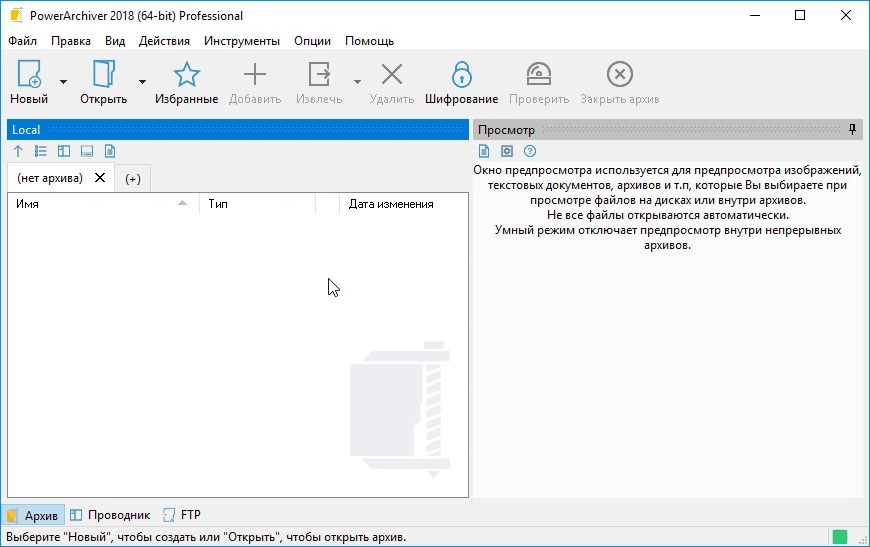Image resolution: width=870 pixels, height=547 pixels.
Task: Open the Шифрование lock tool
Action: point(462,74)
